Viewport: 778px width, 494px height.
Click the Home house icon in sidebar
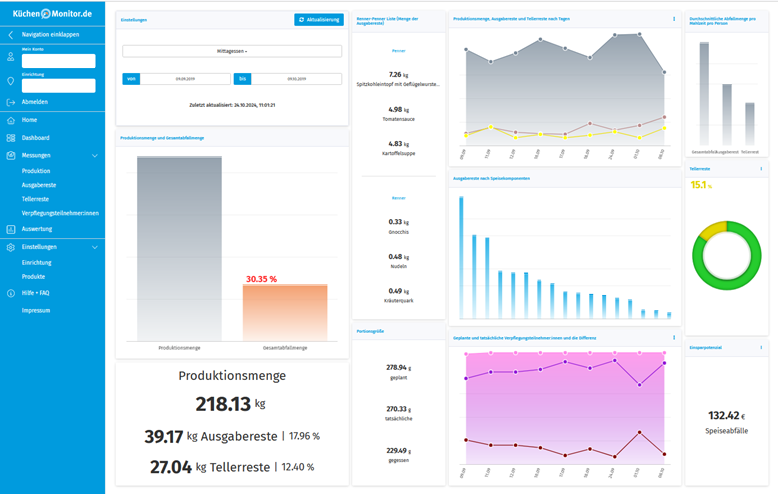click(x=10, y=120)
